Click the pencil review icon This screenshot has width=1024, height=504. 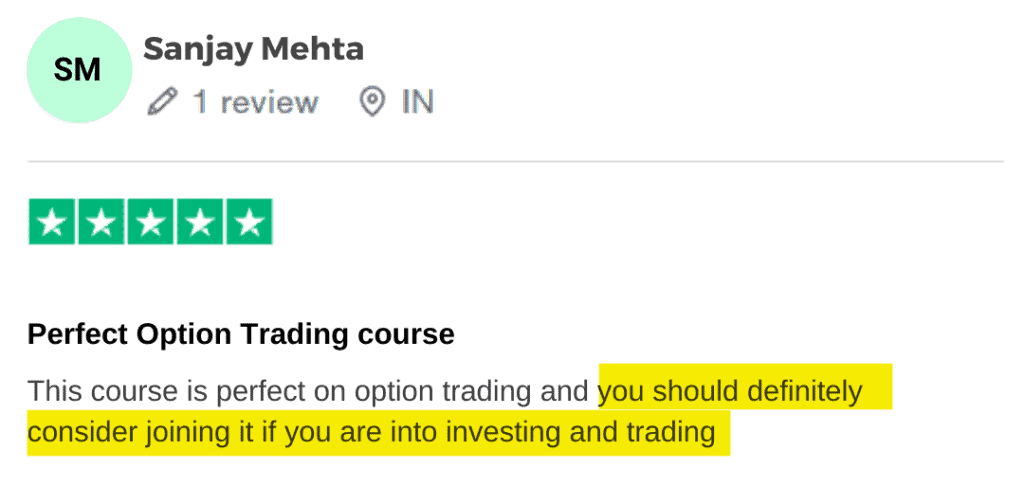pyautogui.click(x=162, y=102)
